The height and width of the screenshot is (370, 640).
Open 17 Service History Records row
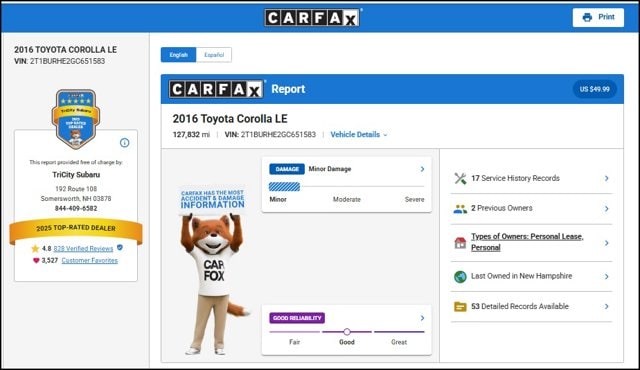(x=531, y=178)
